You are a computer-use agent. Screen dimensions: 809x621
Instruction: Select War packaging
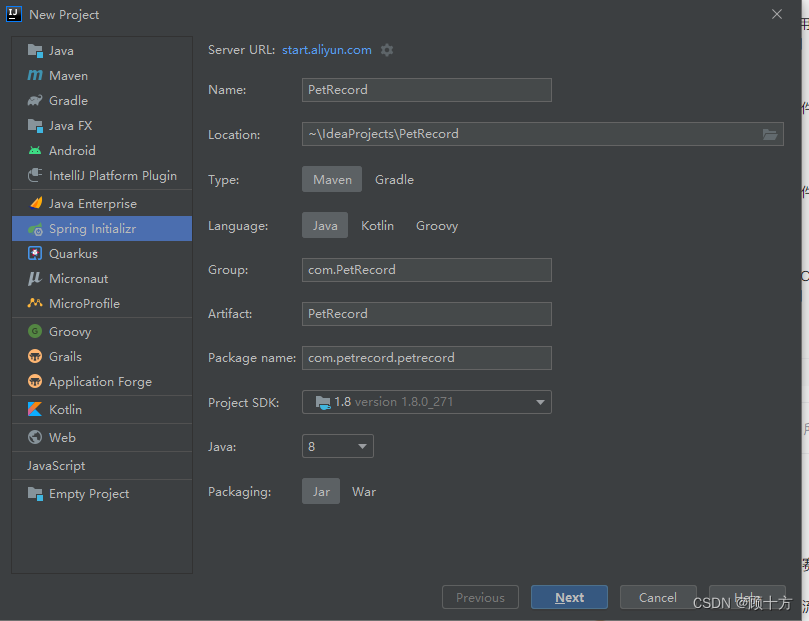(x=364, y=492)
